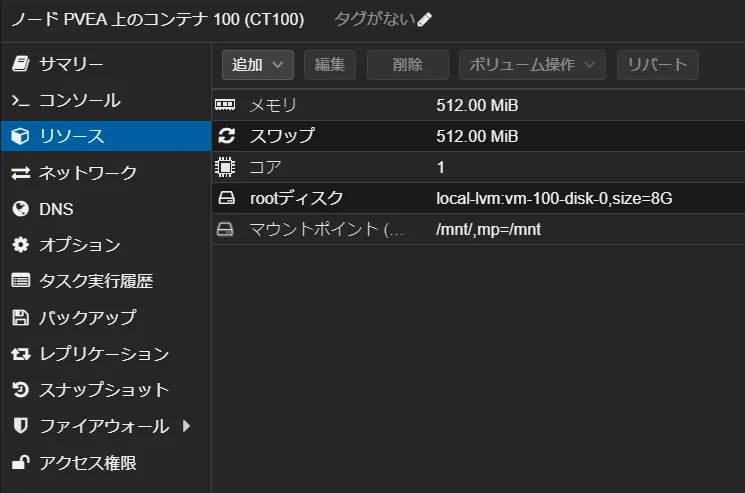This screenshot has height=493, width=745.
Task: Click the 削除 button
Action: tap(408, 65)
